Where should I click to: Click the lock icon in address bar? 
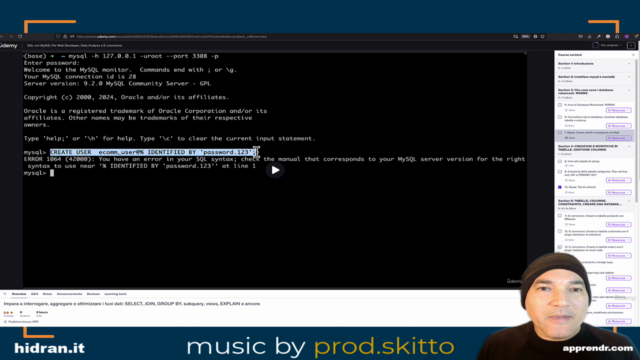(x=65, y=36)
